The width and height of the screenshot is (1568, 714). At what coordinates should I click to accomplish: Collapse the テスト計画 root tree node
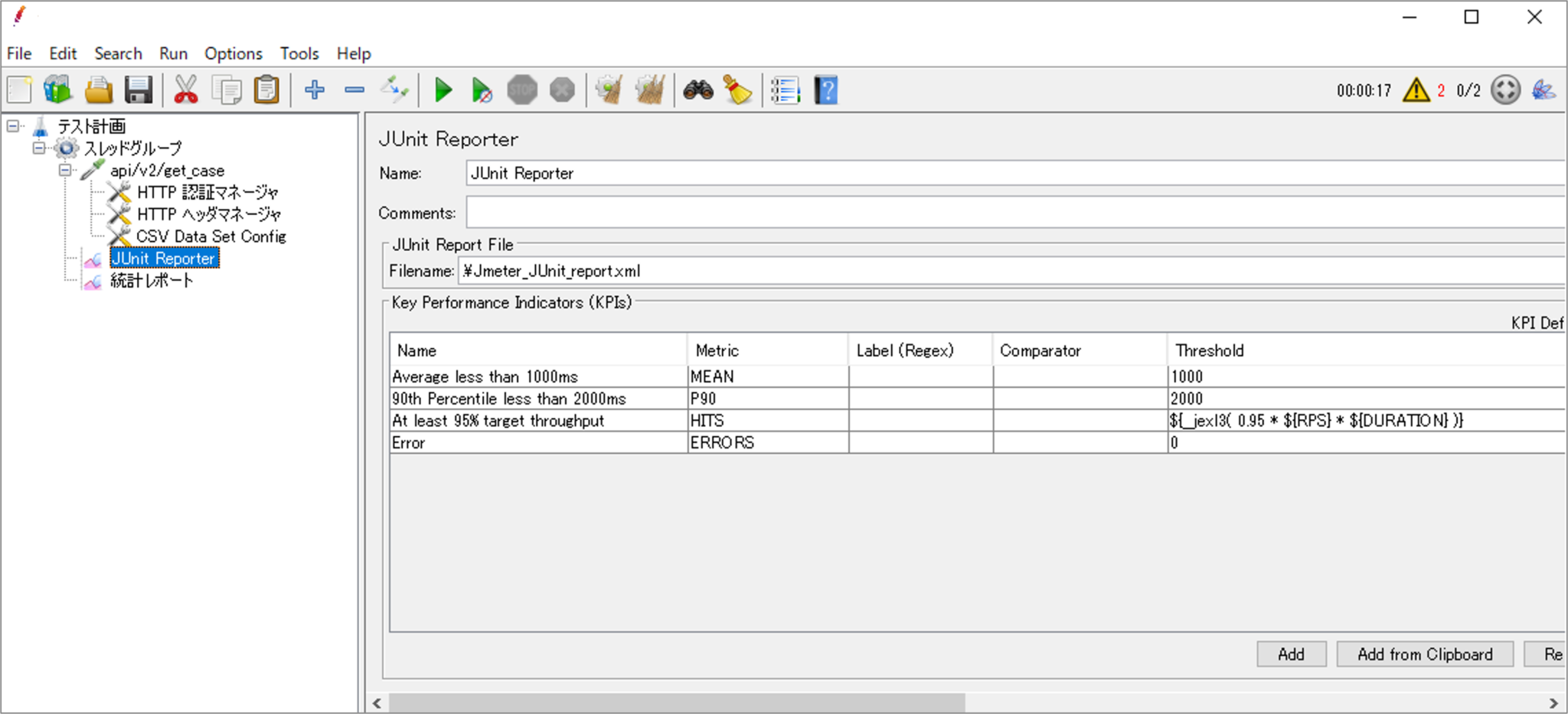(13, 126)
